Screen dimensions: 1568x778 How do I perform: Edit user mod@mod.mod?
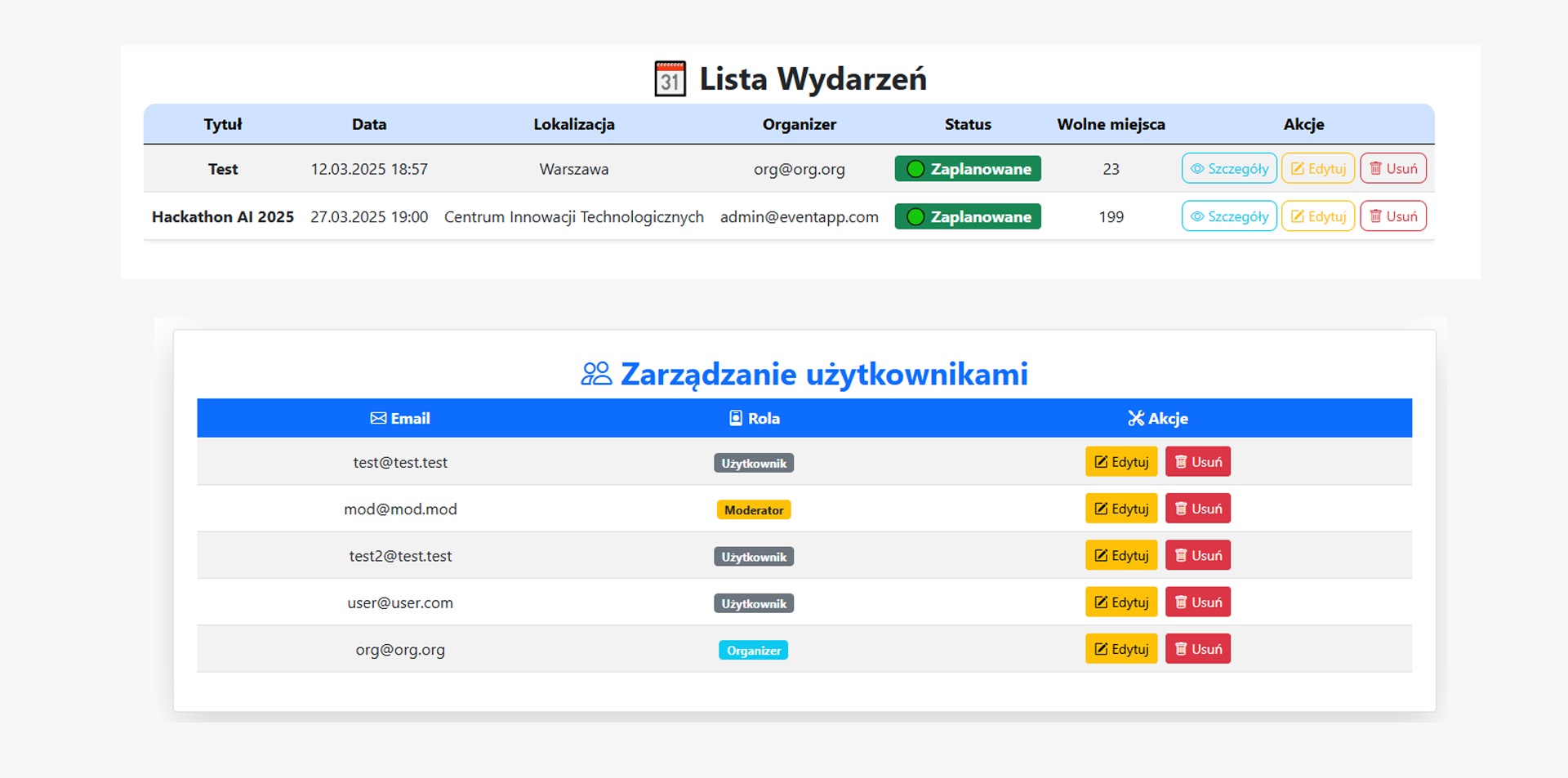point(1121,509)
